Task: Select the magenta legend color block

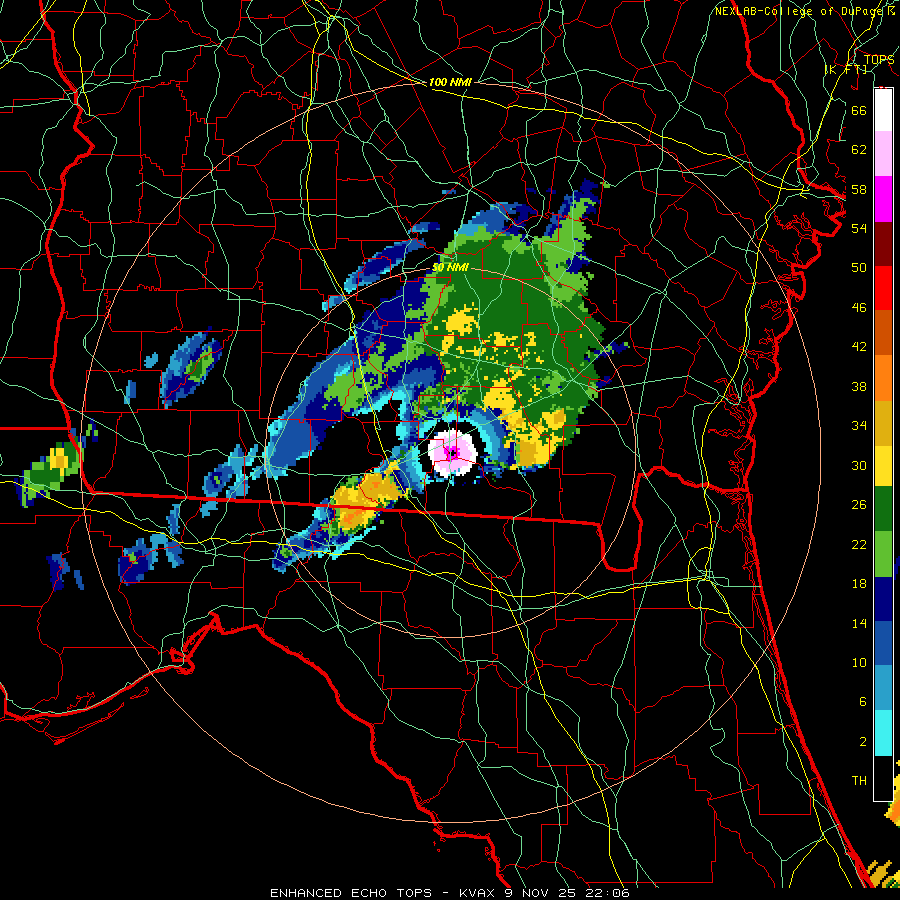Action: 883,199
